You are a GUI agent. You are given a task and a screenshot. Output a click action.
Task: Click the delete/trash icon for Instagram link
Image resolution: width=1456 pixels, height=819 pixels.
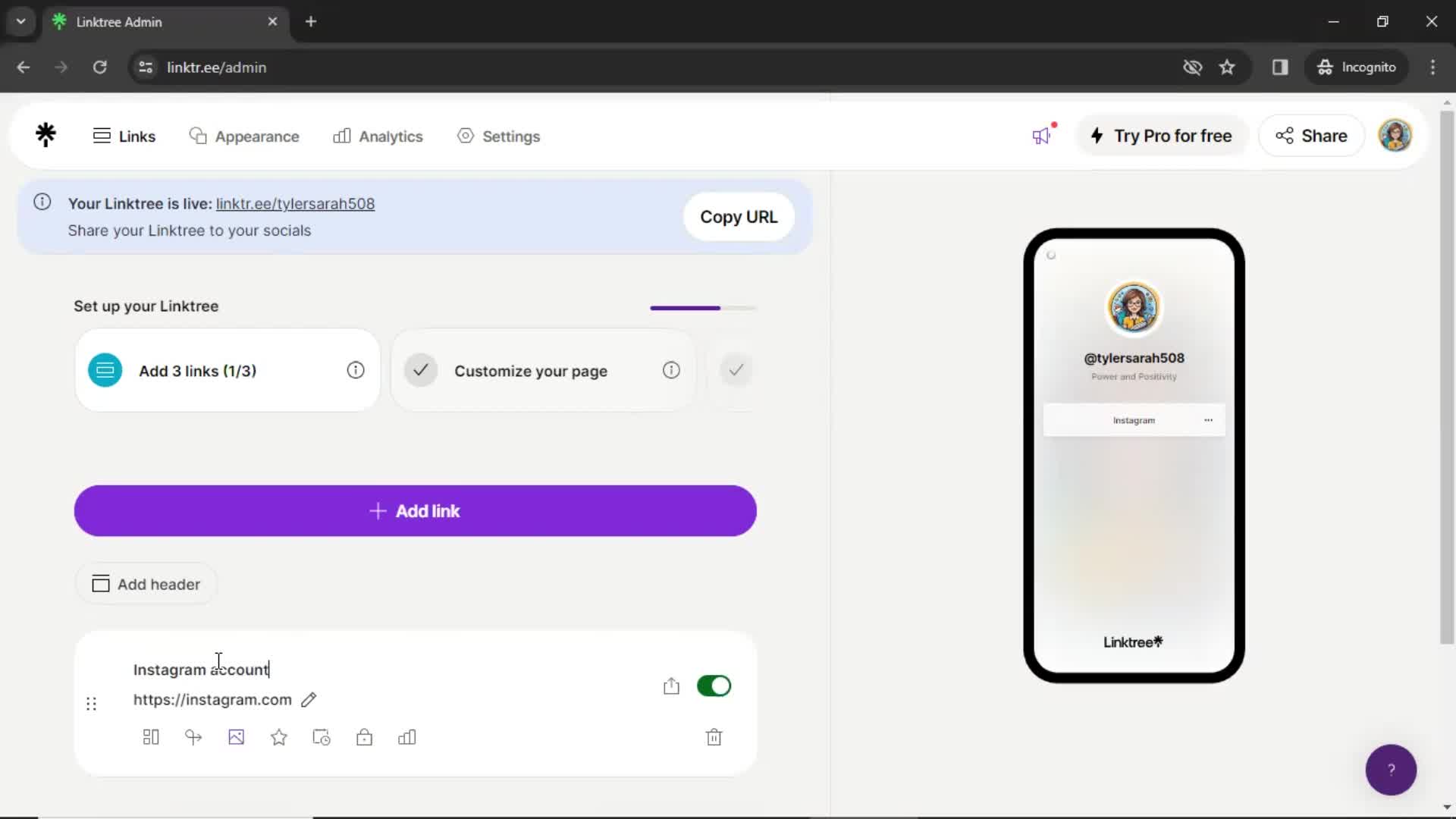715,737
